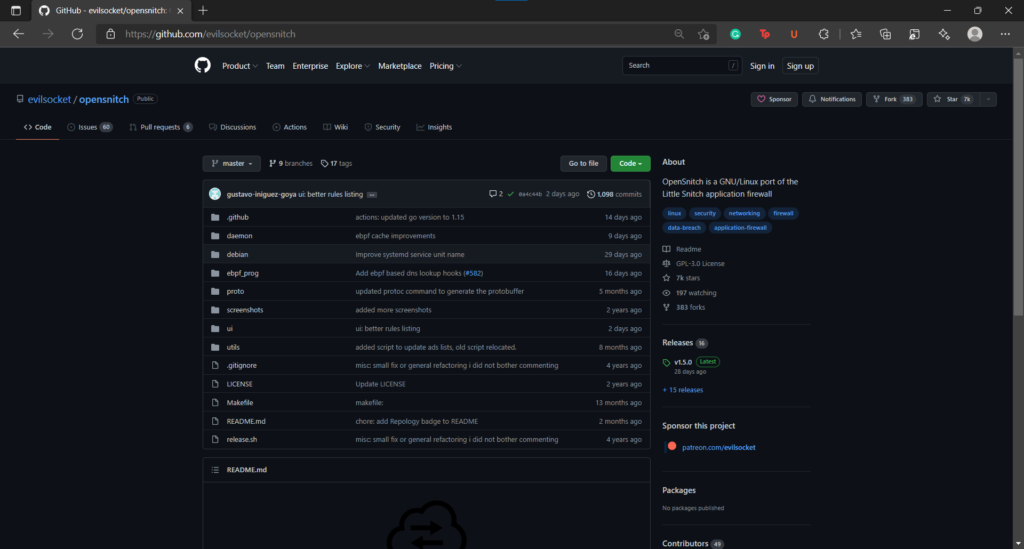Fork the repository with Fork button
This screenshot has width=1024, height=549.
pyautogui.click(x=893, y=99)
